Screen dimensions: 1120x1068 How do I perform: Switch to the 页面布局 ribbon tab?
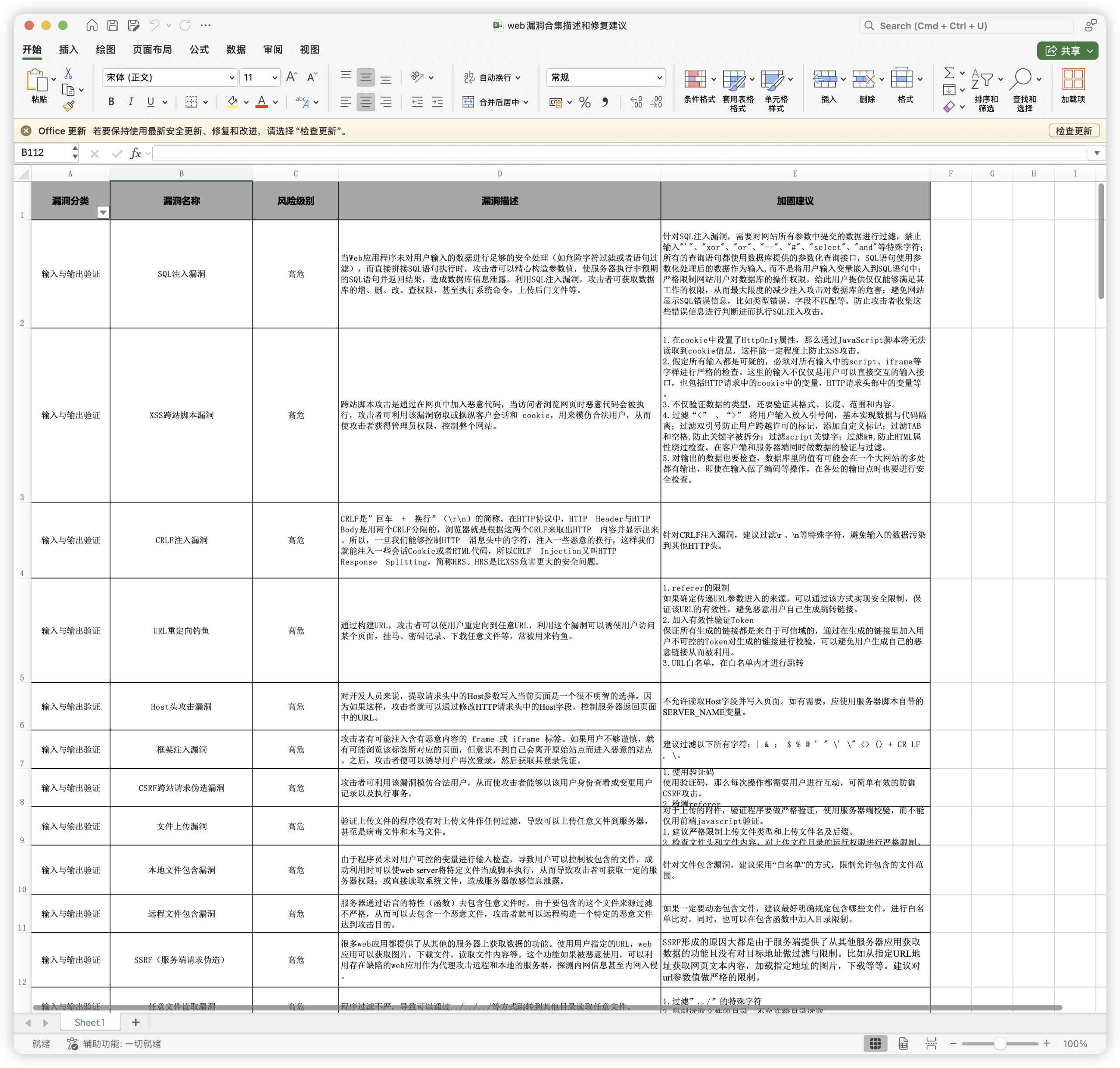pyautogui.click(x=152, y=49)
